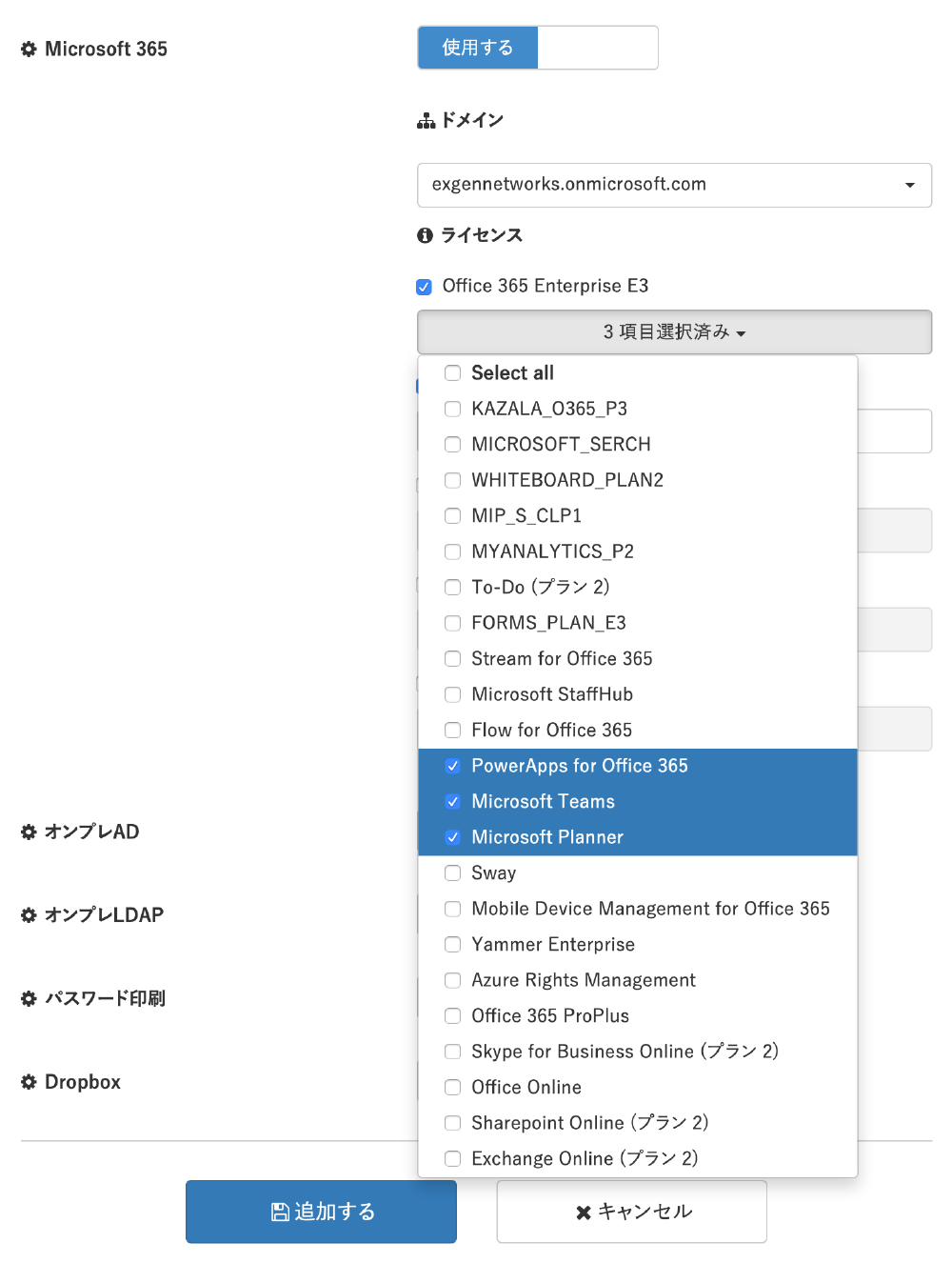Toggle the 使用する switch for Microsoft 365

click(537, 48)
